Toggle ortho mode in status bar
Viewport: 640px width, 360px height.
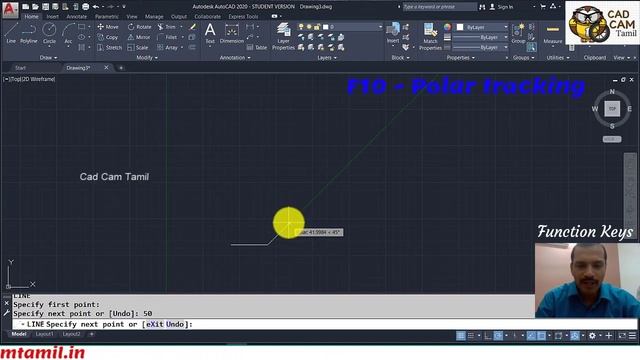click(x=488, y=336)
